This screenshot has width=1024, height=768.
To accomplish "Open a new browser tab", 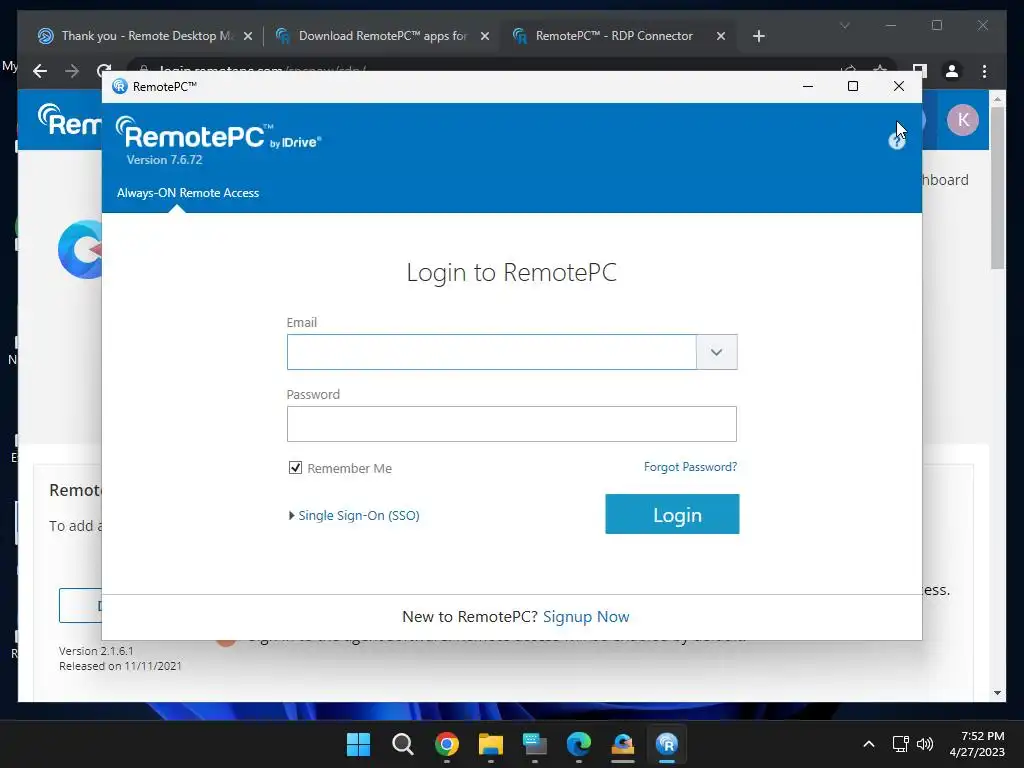I will [758, 36].
